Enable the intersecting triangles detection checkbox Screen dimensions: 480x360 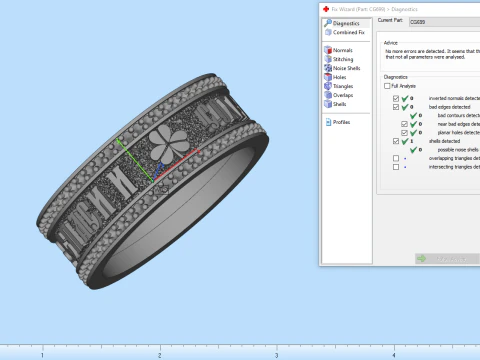click(x=396, y=167)
